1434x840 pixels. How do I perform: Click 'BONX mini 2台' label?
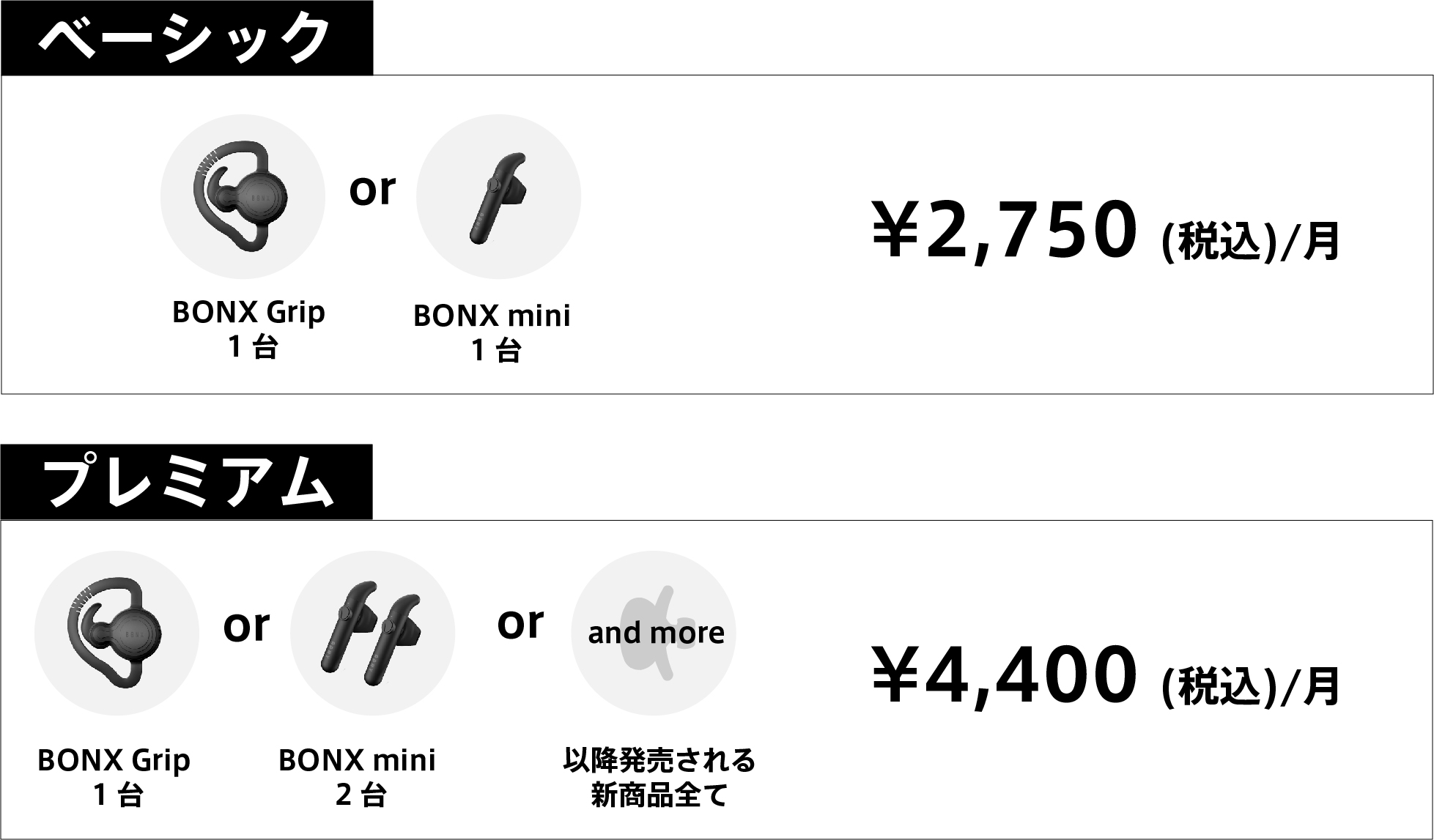357,777
